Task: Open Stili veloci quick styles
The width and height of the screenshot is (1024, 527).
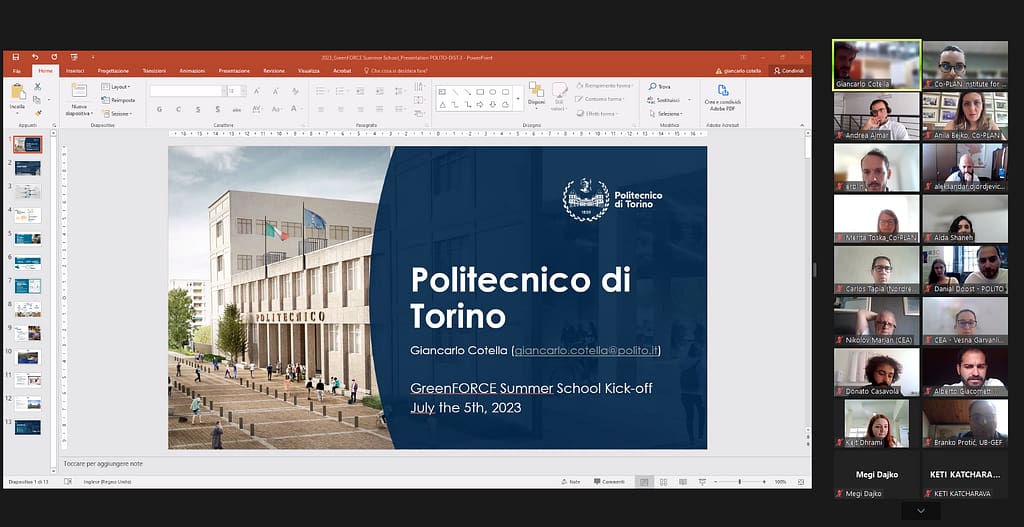Action: (x=559, y=96)
